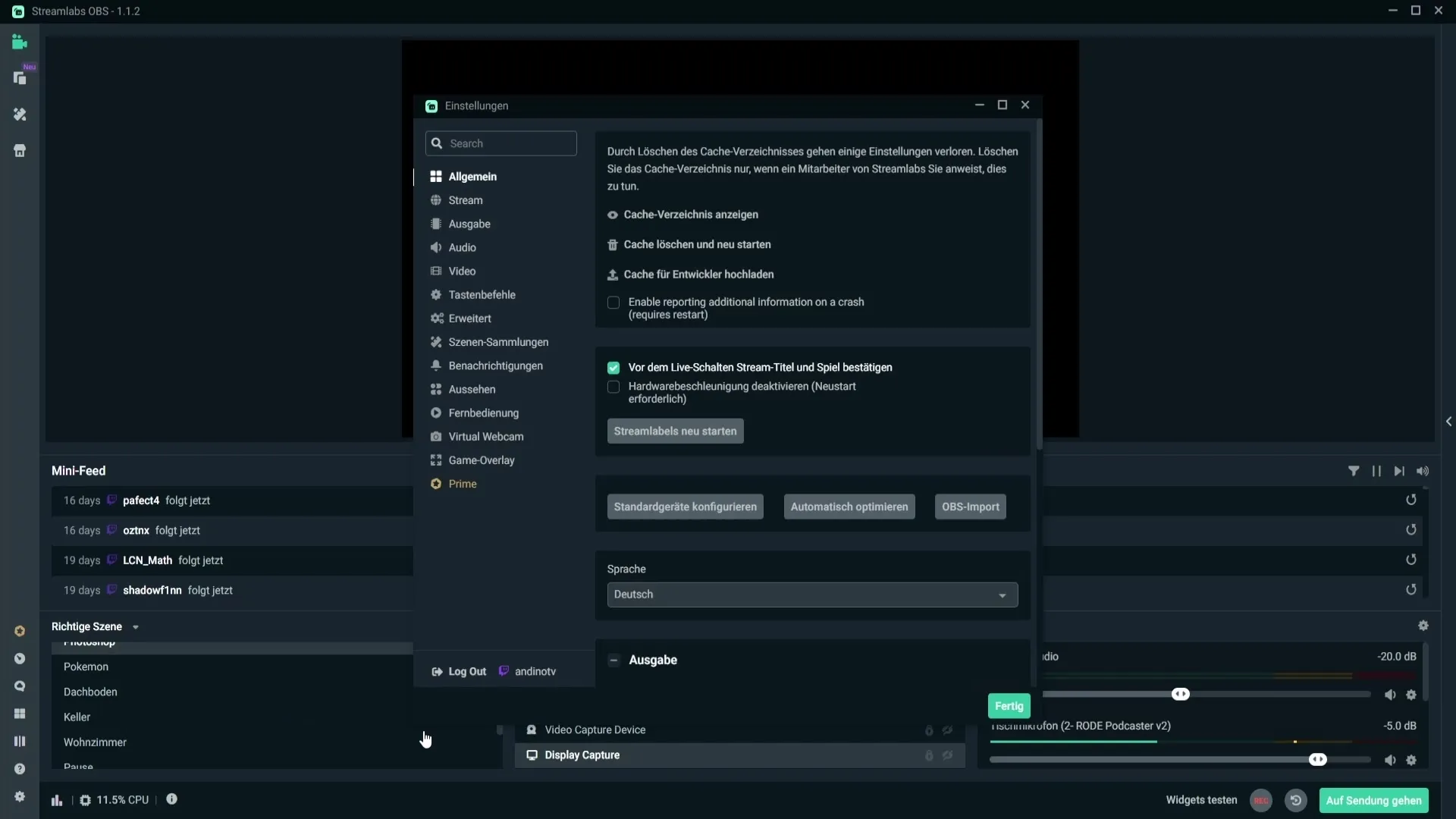Click Streamlabels neu starten button
The image size is (1456, 819).
click(x=675, y=431)
